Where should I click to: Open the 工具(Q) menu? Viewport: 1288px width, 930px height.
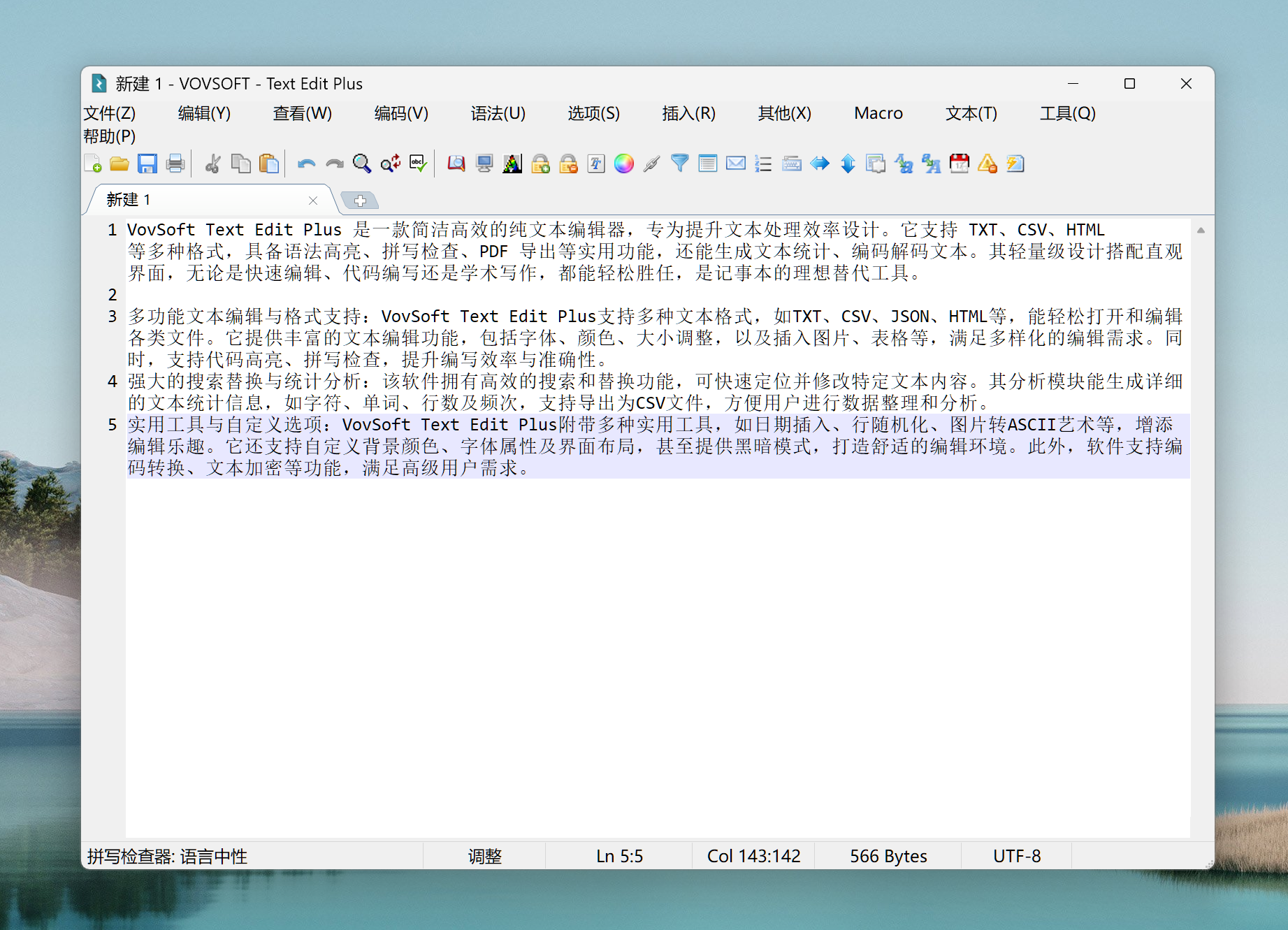click(1068, 113)
